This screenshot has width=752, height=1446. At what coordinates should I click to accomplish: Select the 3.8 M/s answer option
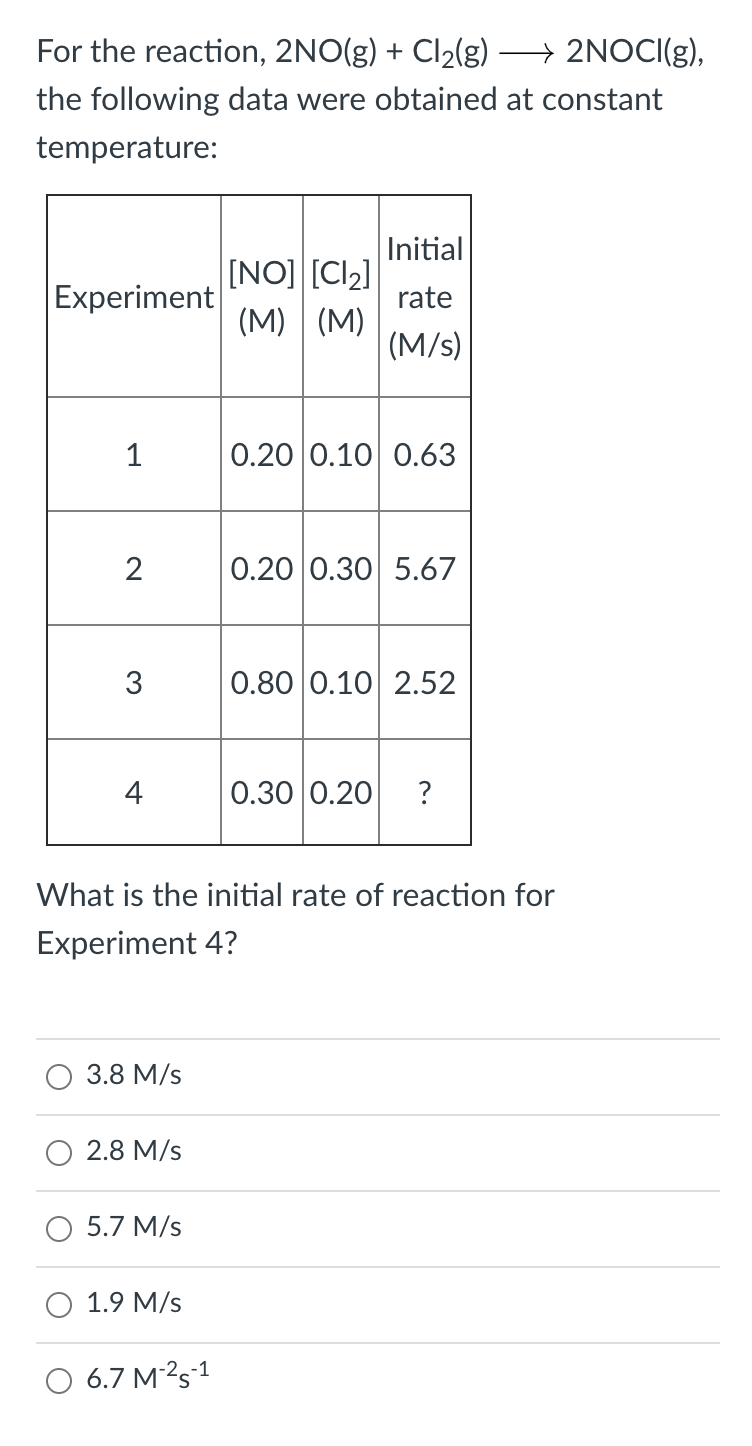58,1076
